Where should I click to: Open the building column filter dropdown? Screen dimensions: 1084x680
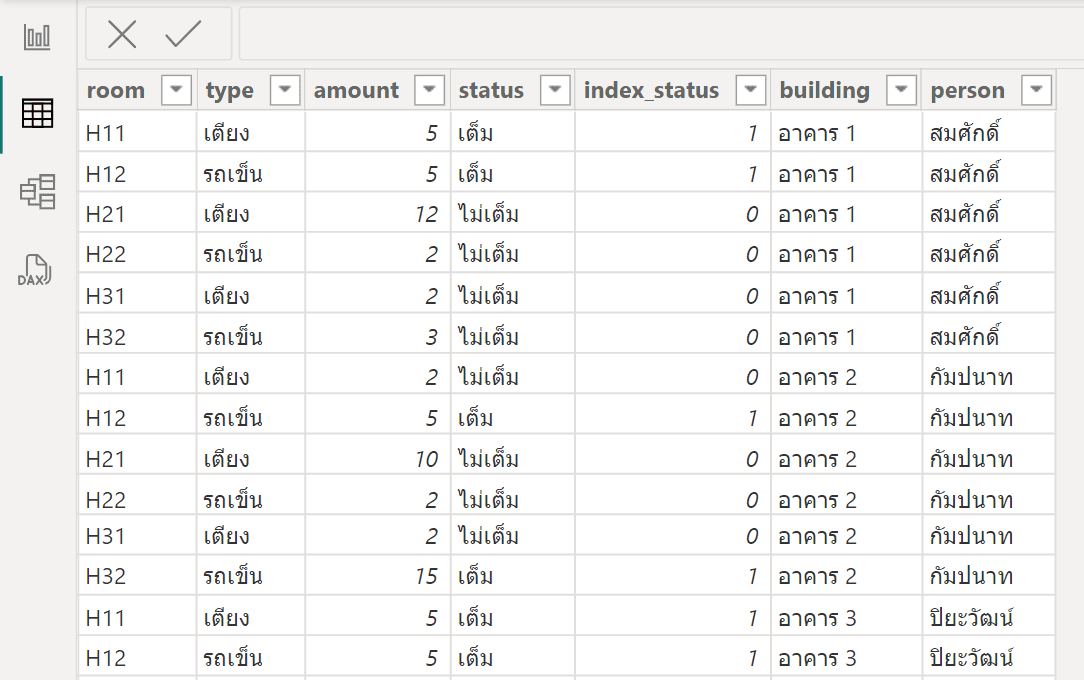pos(901,90)
